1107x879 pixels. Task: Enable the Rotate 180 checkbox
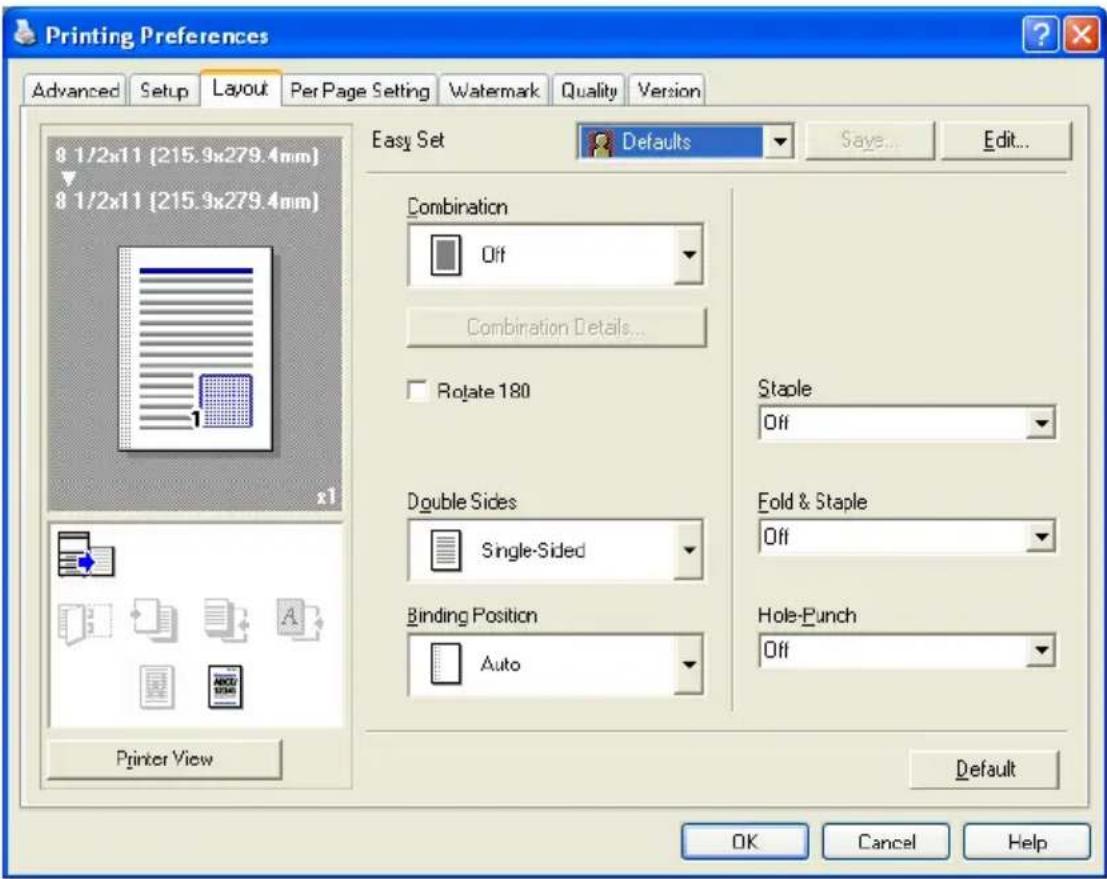click(417, 390)
